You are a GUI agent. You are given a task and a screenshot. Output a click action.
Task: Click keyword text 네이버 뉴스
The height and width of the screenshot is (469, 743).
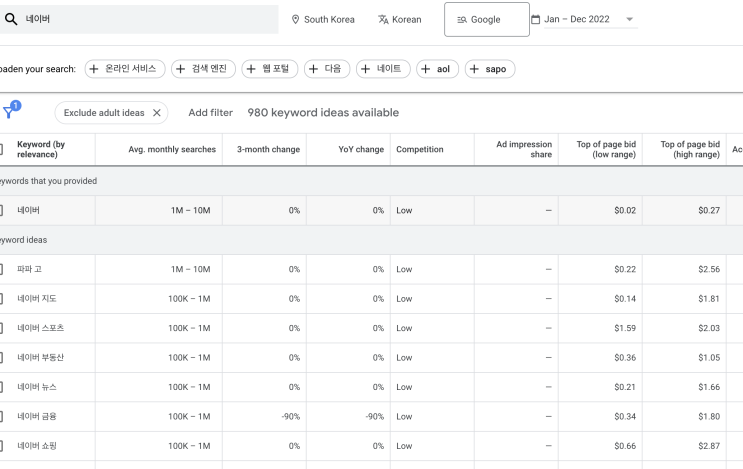pos(36,387)
